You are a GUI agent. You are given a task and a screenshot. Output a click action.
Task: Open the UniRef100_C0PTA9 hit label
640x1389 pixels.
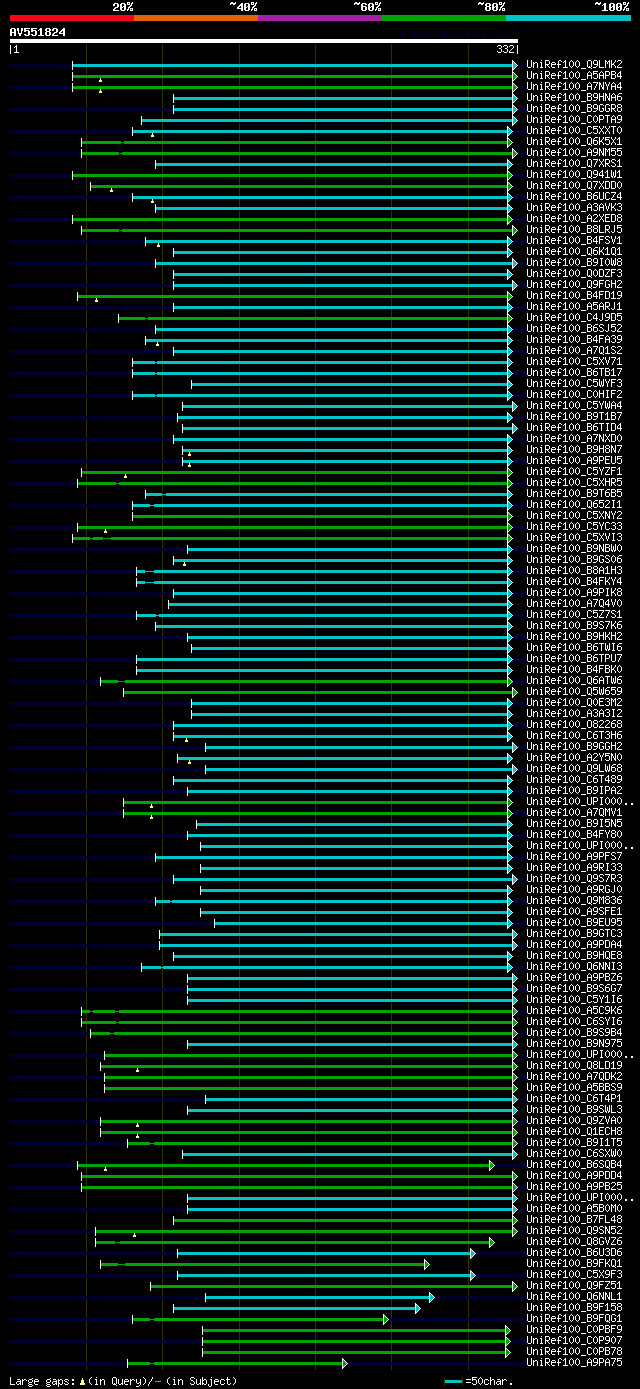tap(574, 119)
